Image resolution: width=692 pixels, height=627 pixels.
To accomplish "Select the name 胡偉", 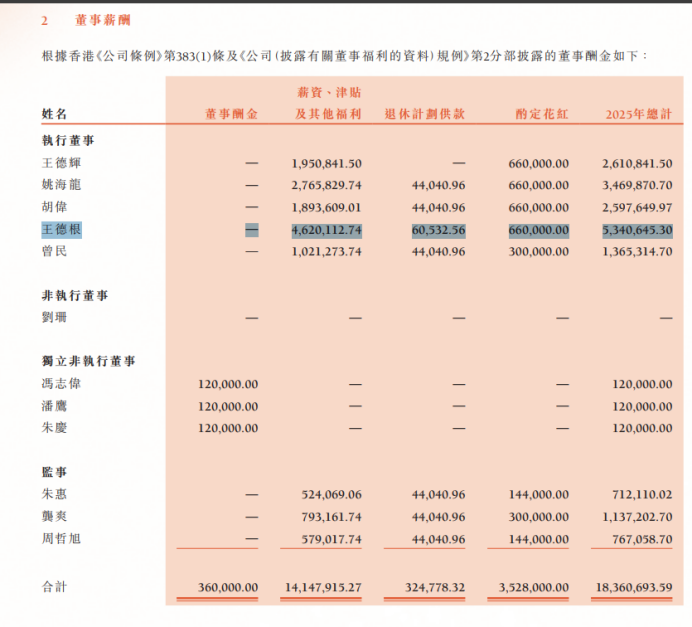I will point(54,207).
